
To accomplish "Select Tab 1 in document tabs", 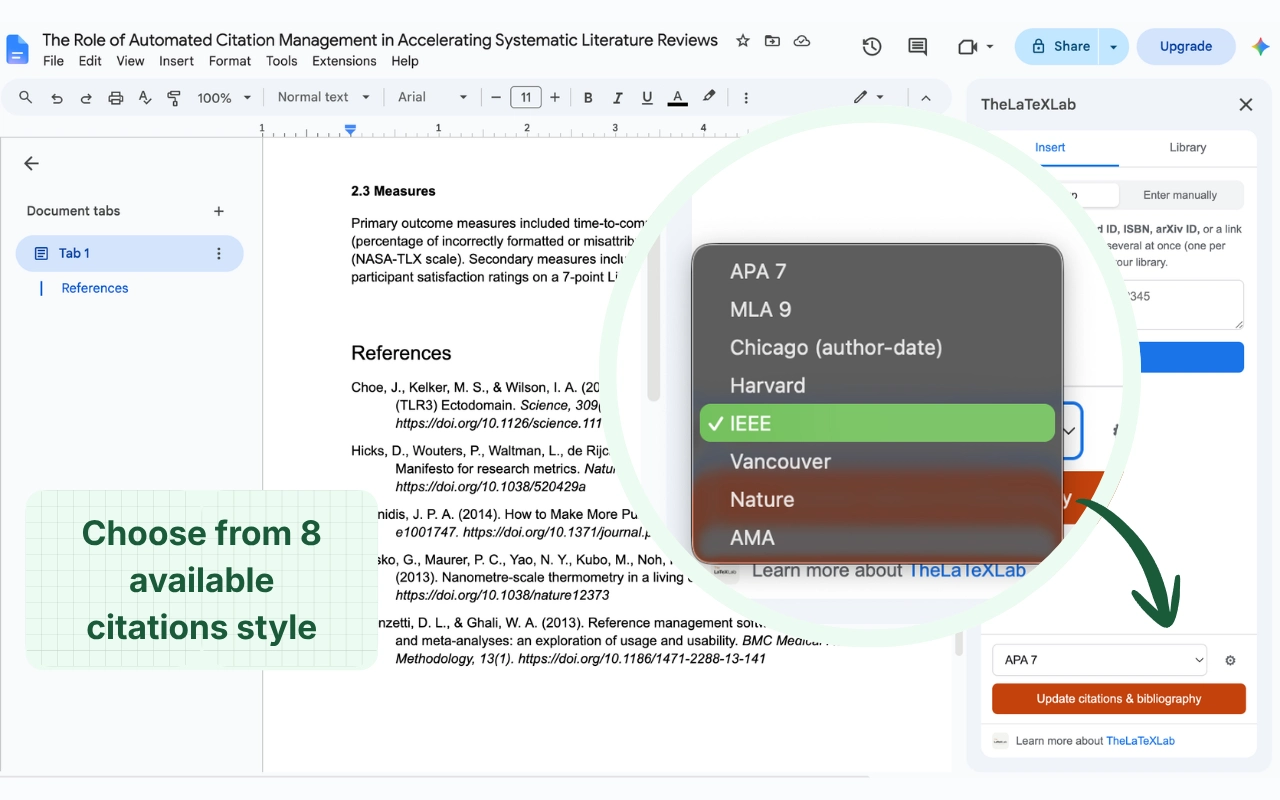I will (129, 253).
